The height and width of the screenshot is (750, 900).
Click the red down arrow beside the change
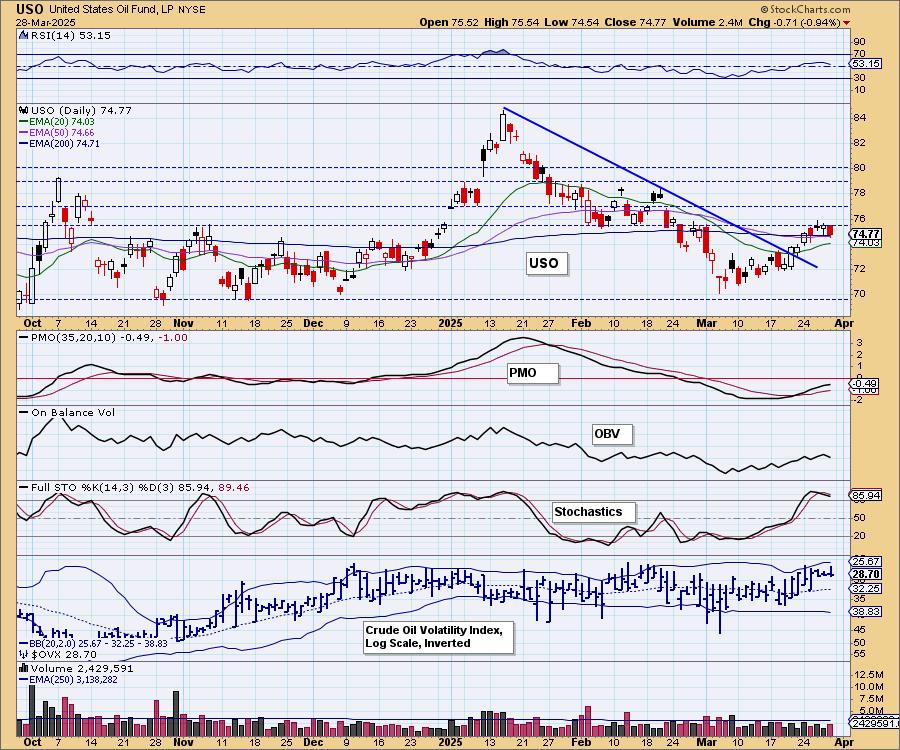point(847,23)
